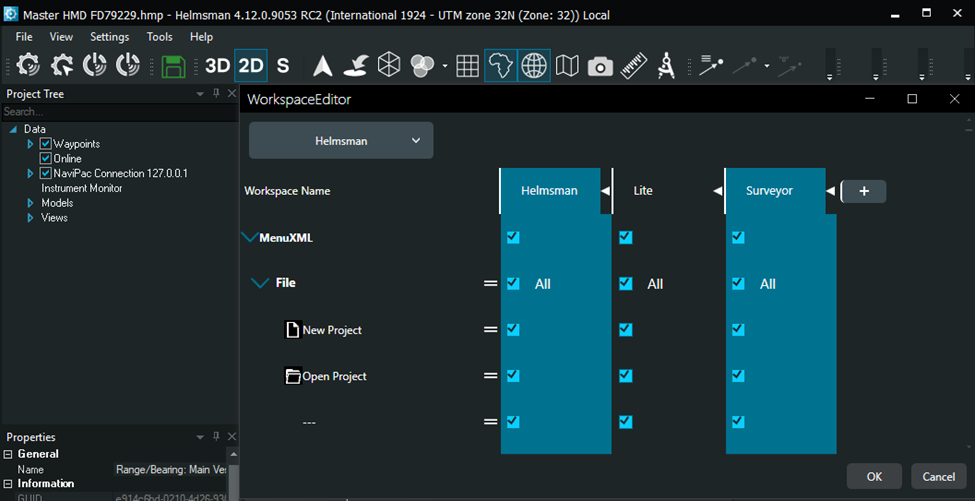975x501 pixels.
Task: Expand the Models tree node
Action: coord(30,203)
